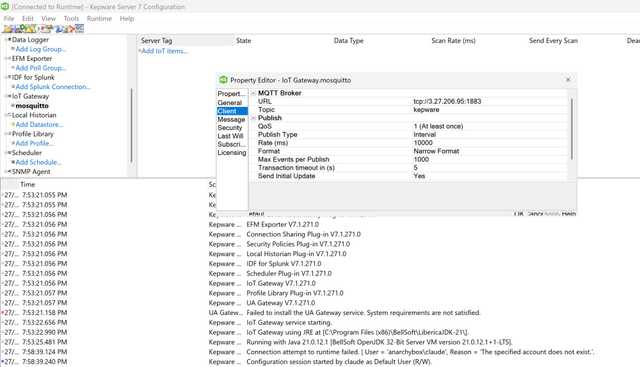Click the icon beside Add Profile
This screenshot has width=640, height=367.
pos(13,143)
